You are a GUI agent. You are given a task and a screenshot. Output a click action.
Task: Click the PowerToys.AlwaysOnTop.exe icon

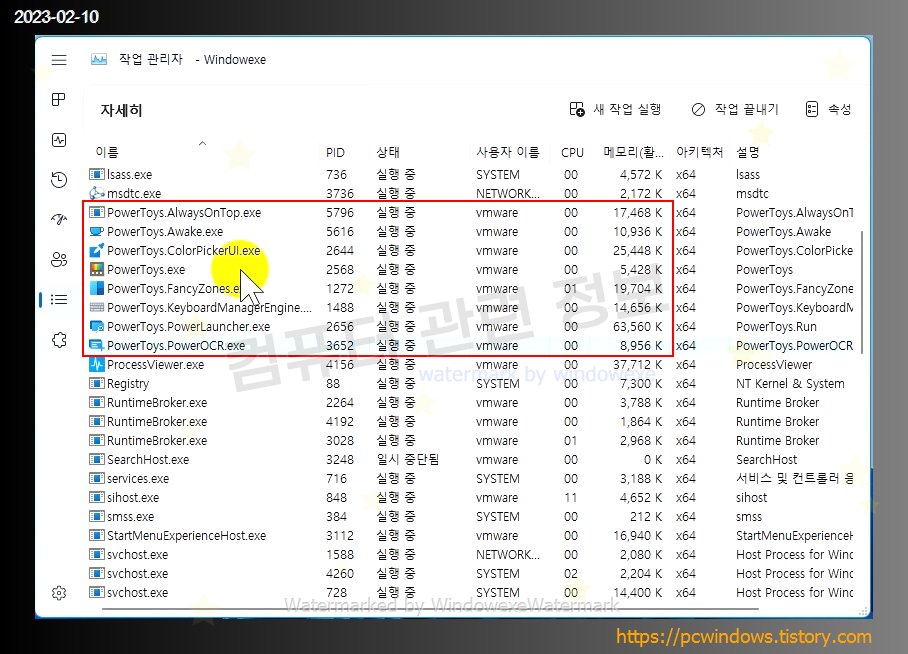coord(97,212)
